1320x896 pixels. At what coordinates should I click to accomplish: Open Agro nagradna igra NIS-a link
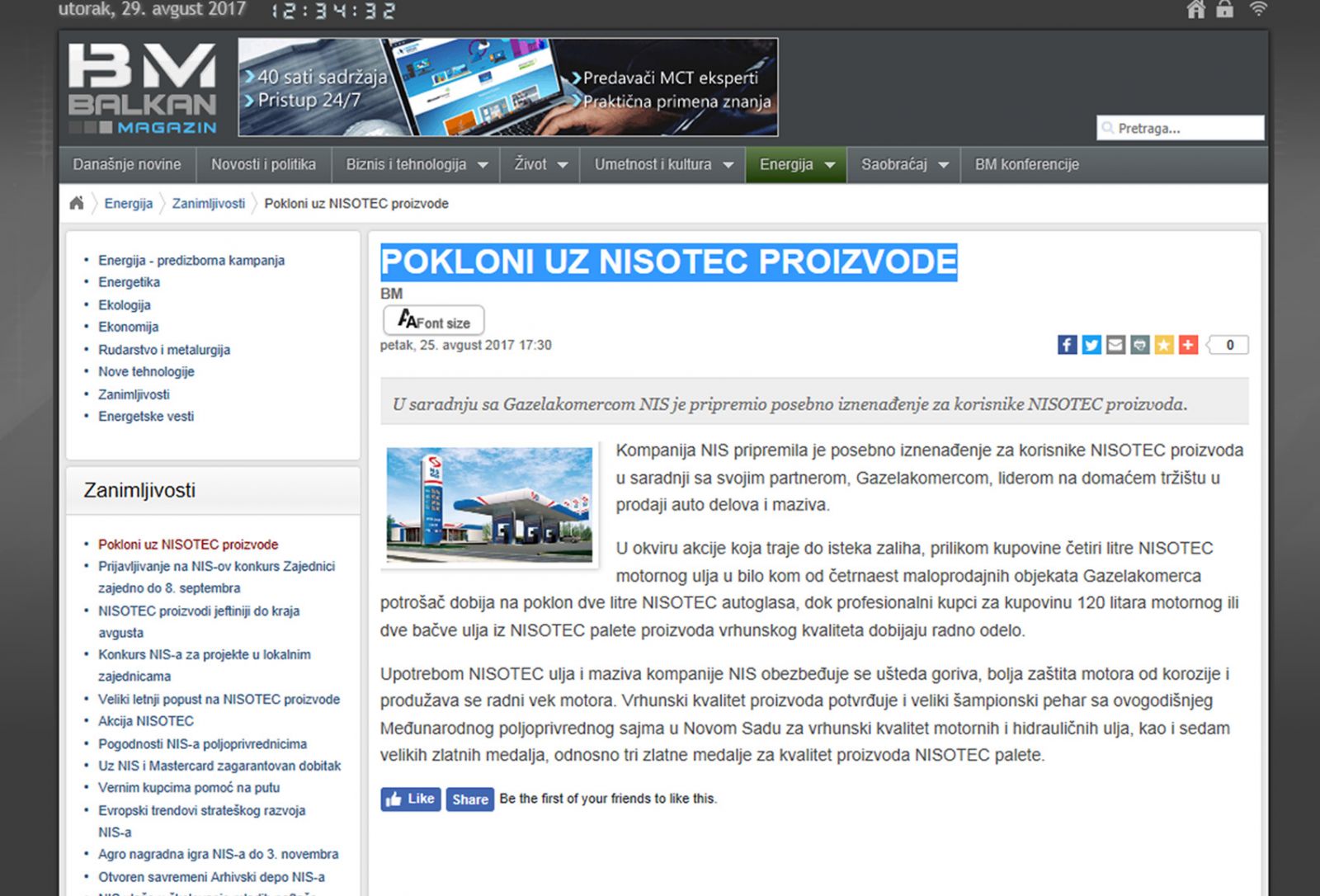[x=219, y=854]
